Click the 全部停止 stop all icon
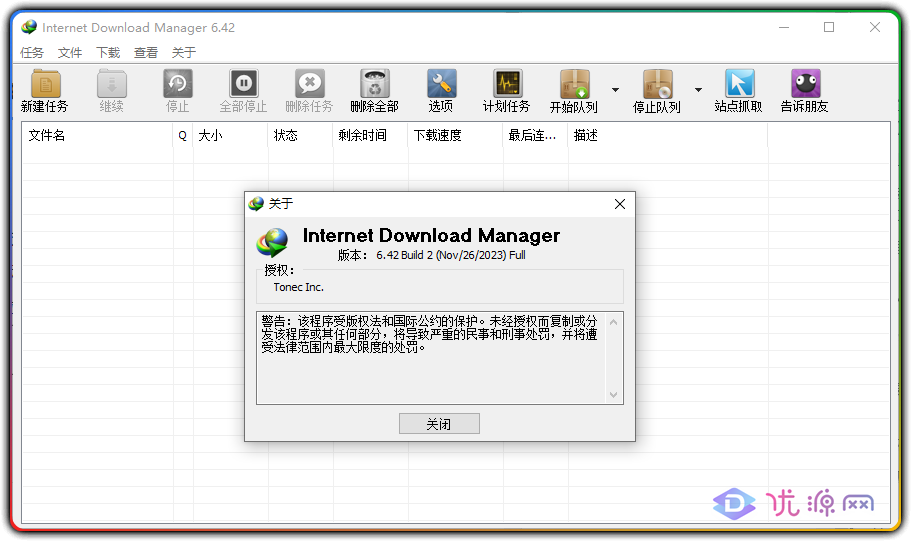The height and width of the screenshot is (541, 911). pyautogui.click(x=243, y=84)
